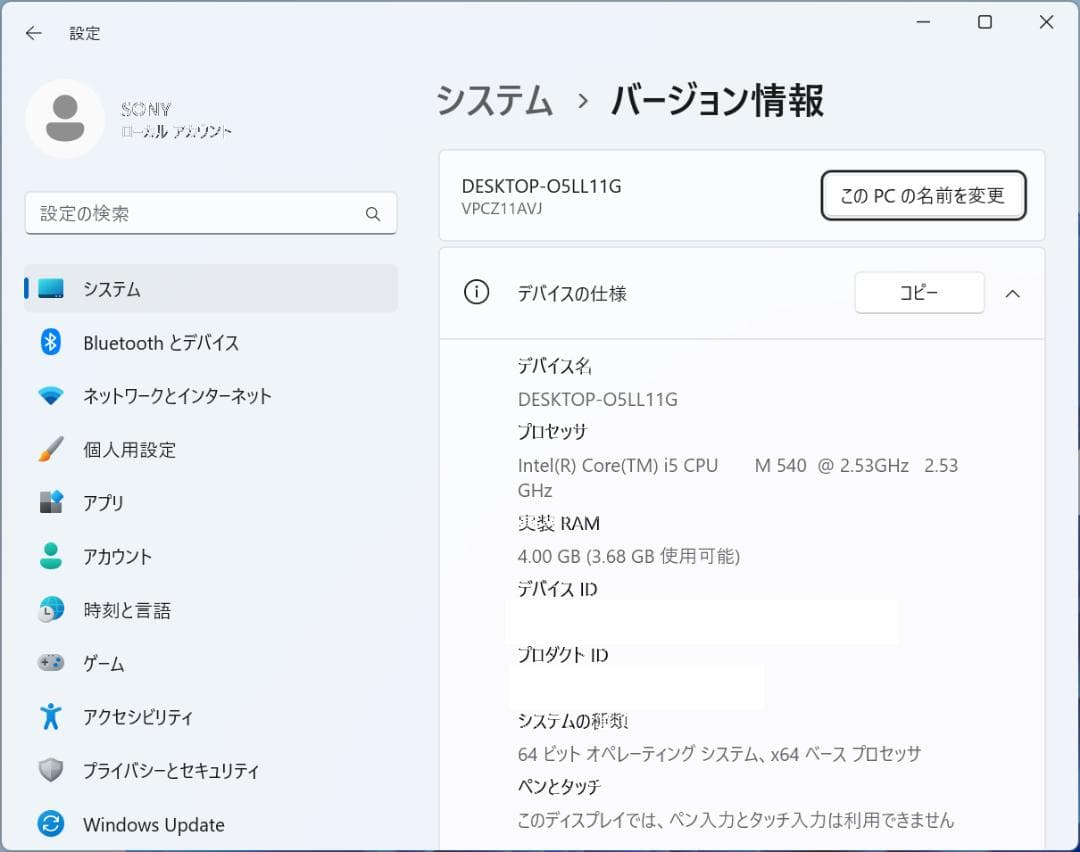
Task: Open Windows Update settings page
Action: 211,824
